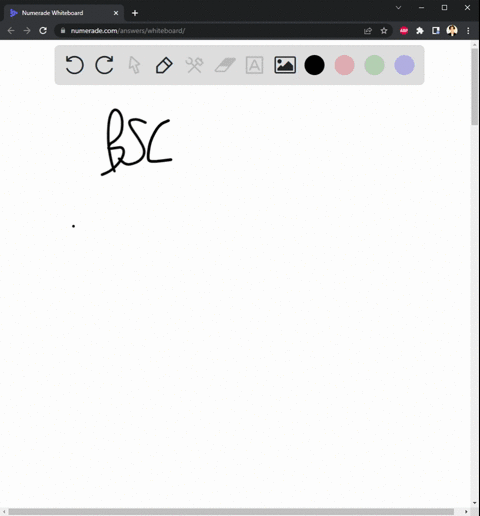Click the scroll right arrow

(466, 512)
